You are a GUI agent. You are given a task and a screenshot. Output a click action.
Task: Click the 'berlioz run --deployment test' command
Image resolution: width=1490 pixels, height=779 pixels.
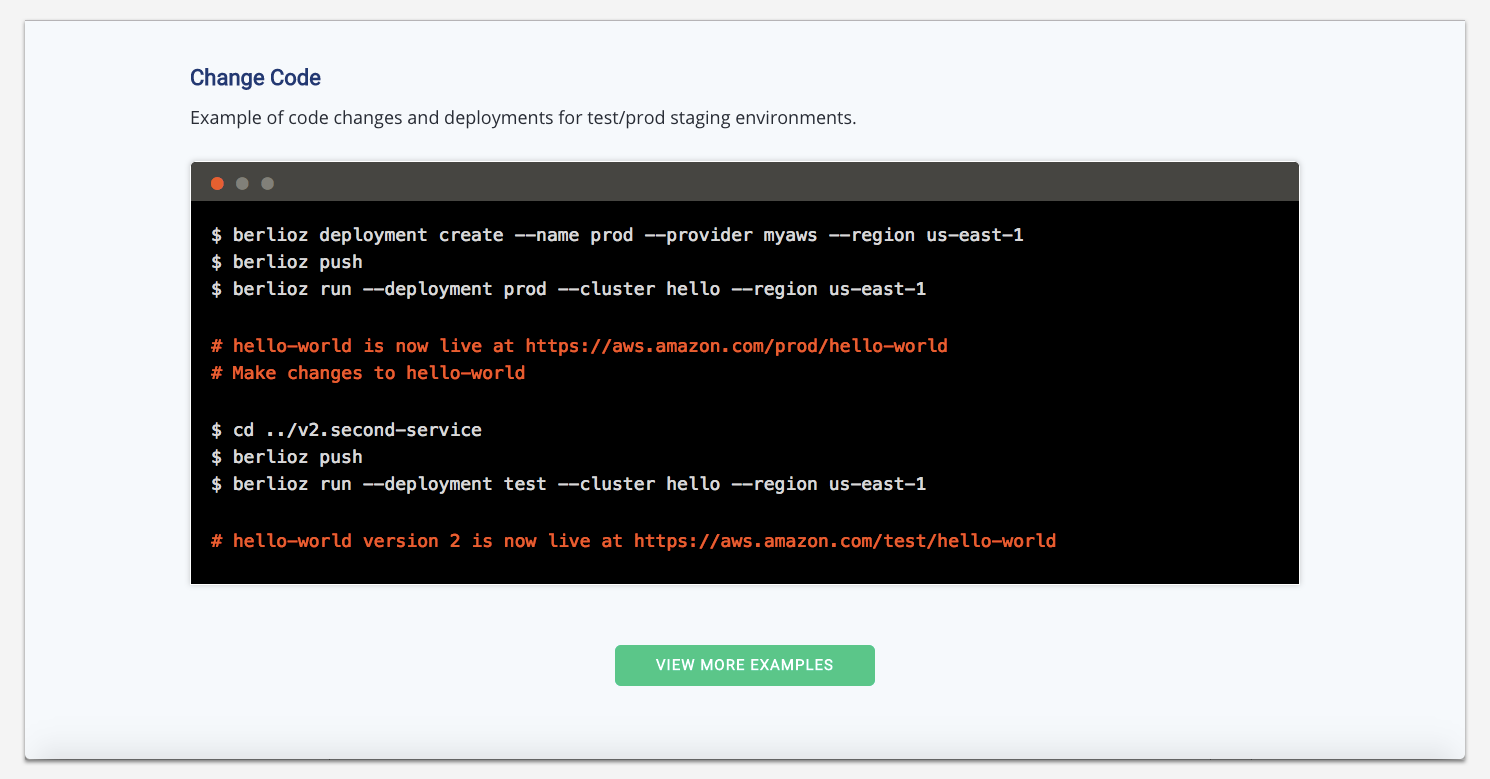coord(569,484)
